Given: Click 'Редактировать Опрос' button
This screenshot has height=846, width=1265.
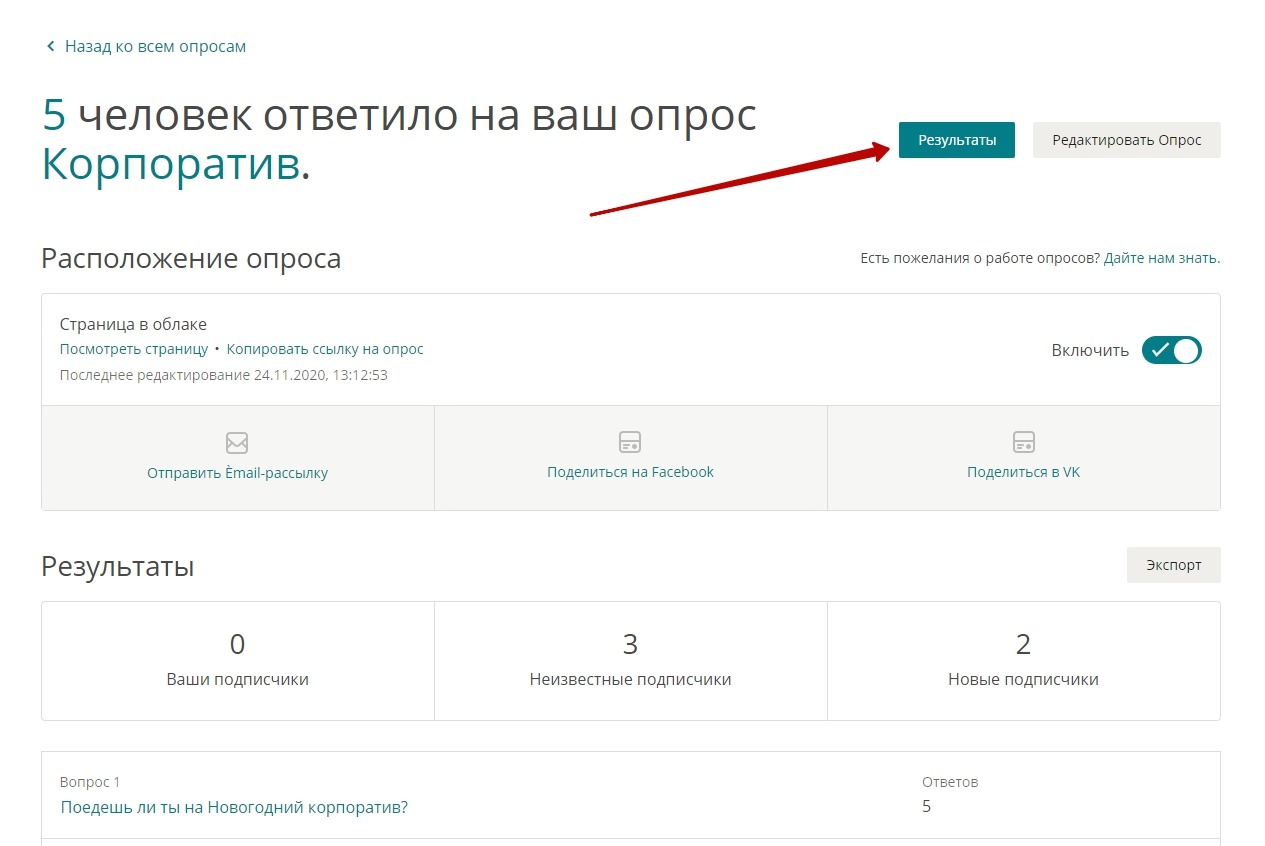Looking at the screenshot, I should [x=1126, y=140].
